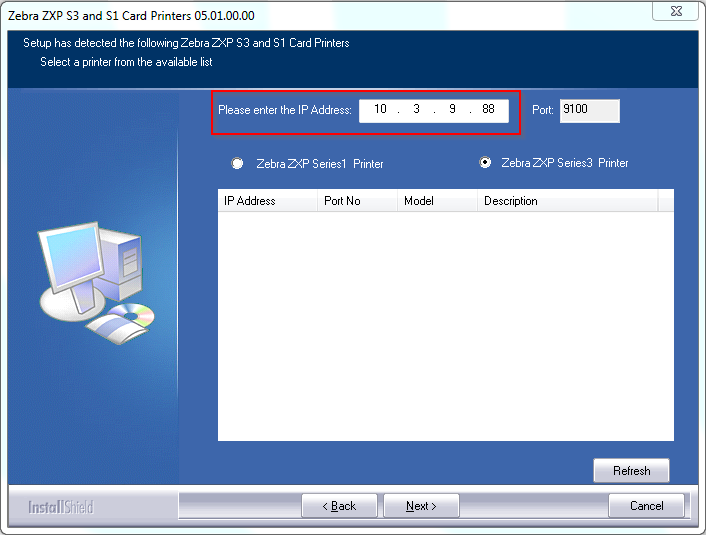This screenshot has height=535, width=706.
Task: Click the Port field showing 9100
Action: [x=590, y=111]
